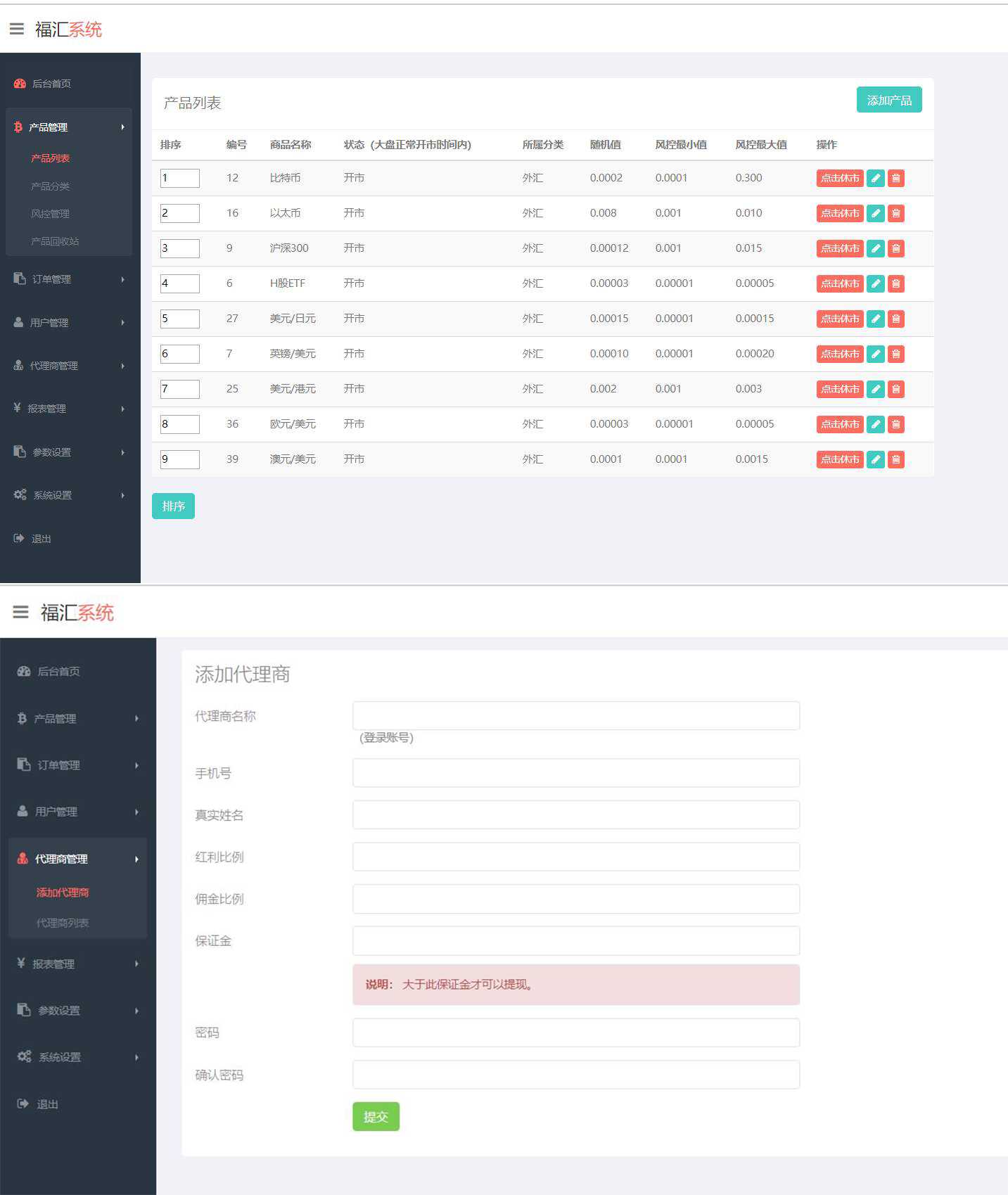Edit 欧元/美元 product with pencil icon
The image size is (1008, 1195).
click(875, 424)
